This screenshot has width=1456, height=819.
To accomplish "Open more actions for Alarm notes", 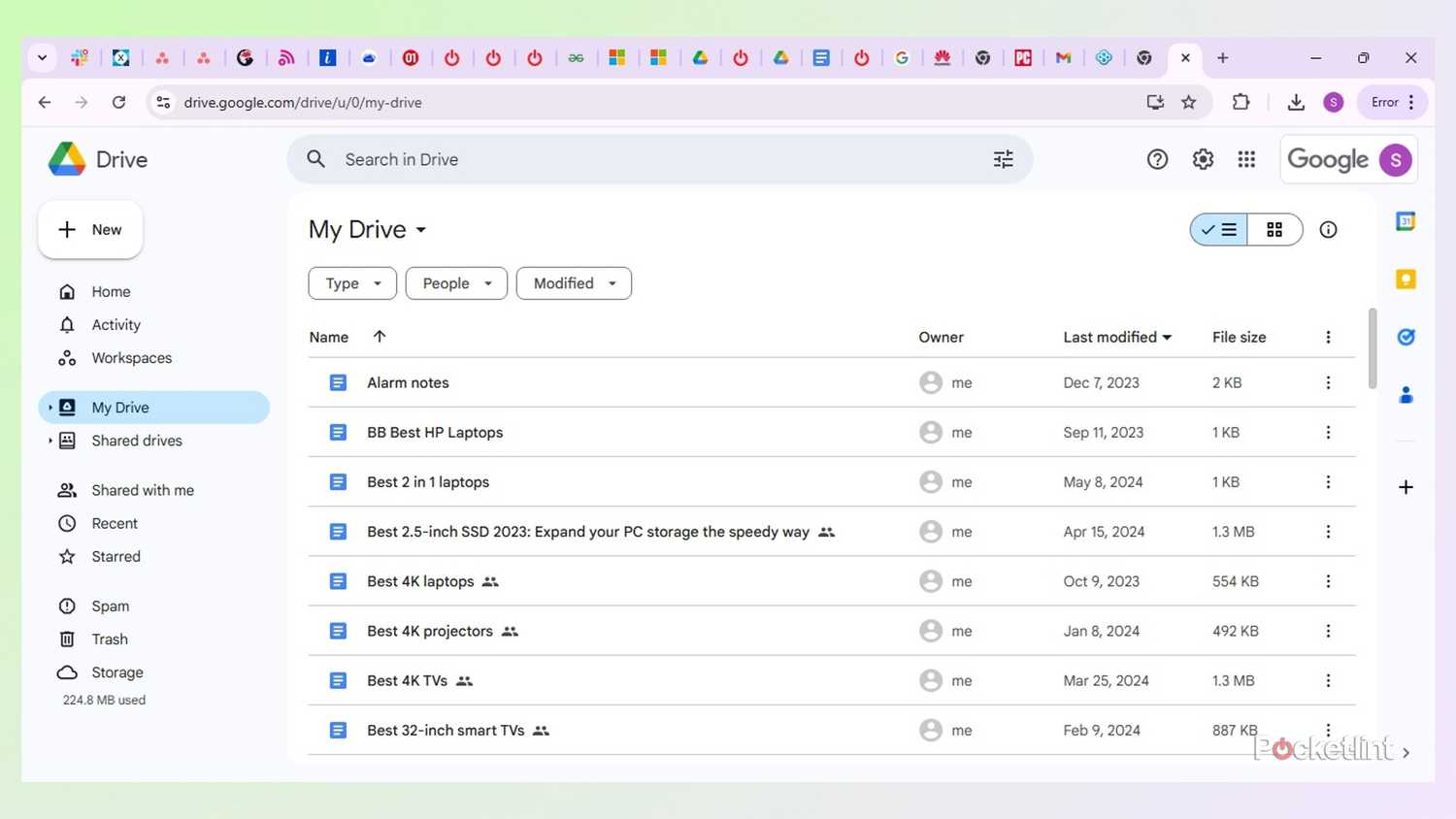I will tap(1328, 382).
